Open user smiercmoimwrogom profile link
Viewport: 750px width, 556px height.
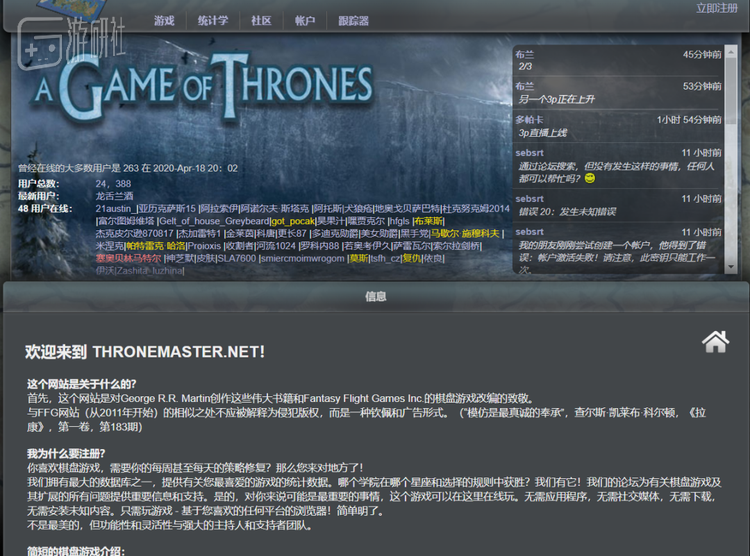click(x=303, y=258)
